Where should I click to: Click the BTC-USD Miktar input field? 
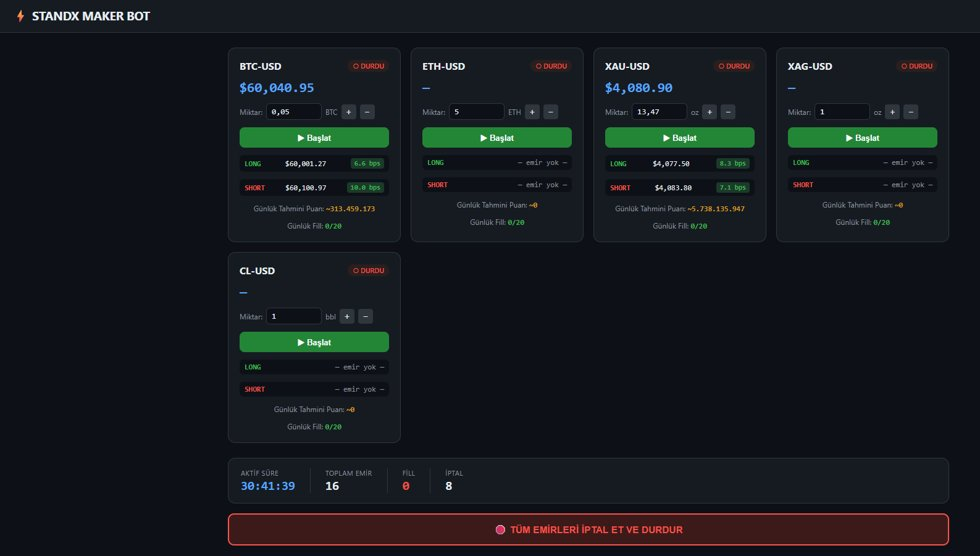coord(294,112)
